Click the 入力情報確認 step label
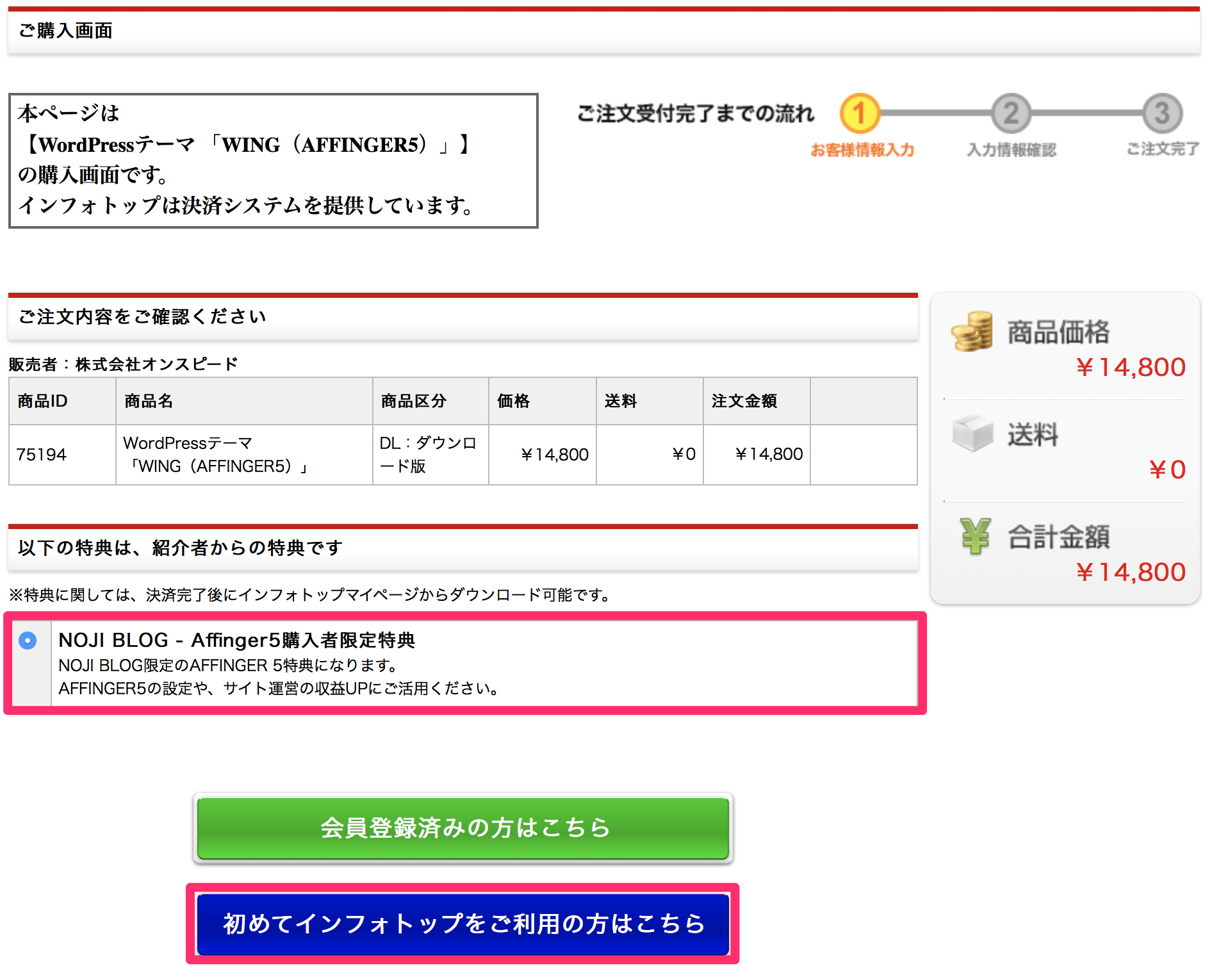Image resolution: width=1212 pixels, height=980 pixels. [x=1011, y=150]
